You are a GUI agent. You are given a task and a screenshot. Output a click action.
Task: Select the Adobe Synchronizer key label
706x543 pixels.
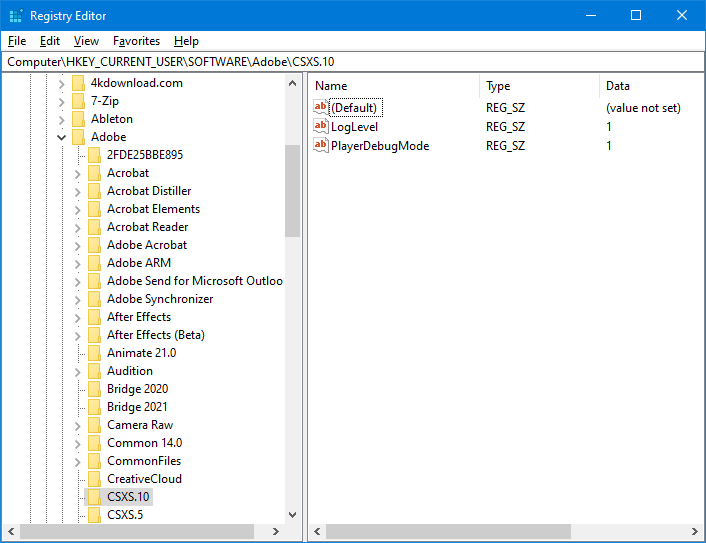(160, 299)
